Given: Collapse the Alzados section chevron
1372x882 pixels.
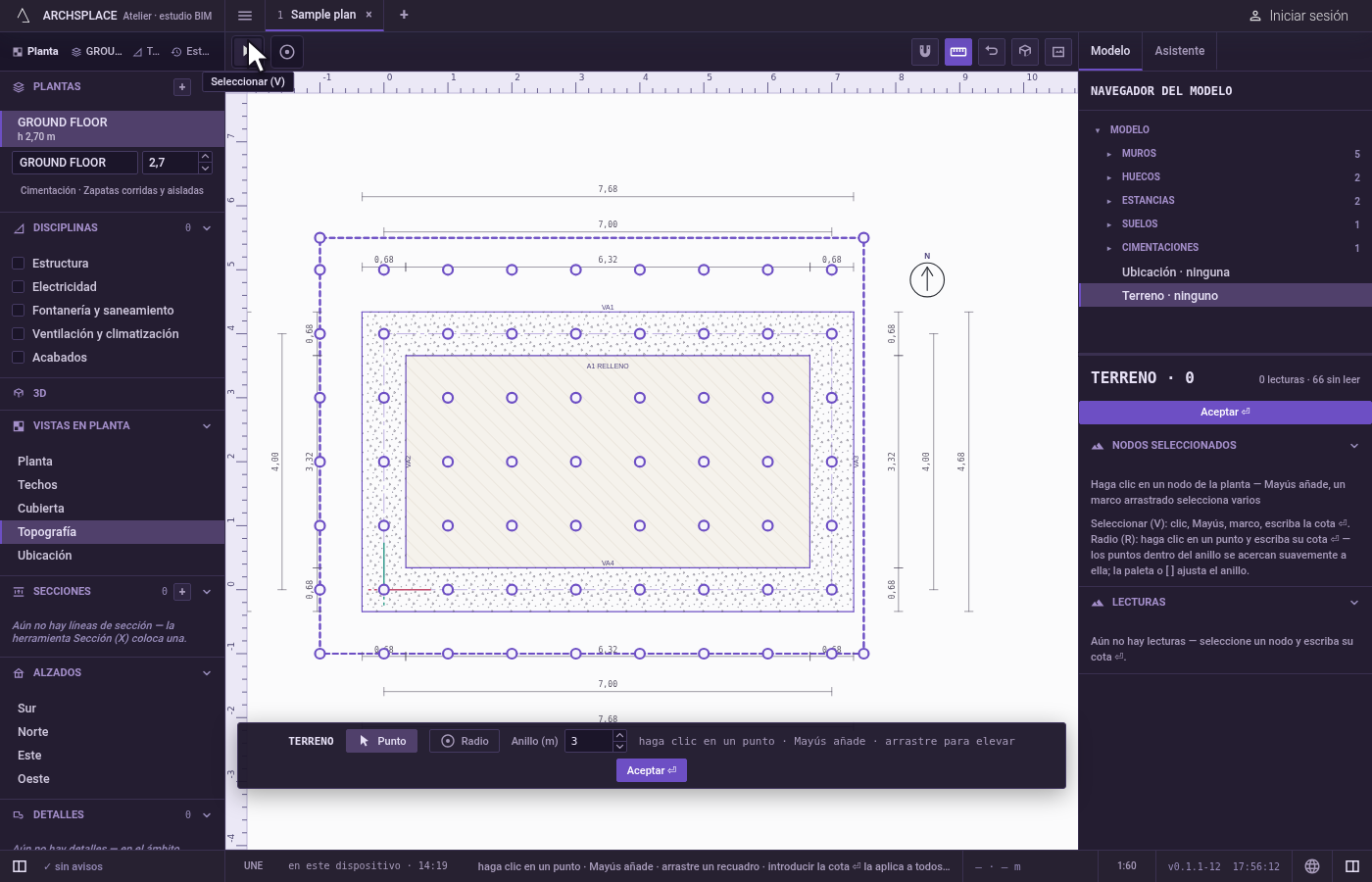Looking at the screenshot, I should pos(207,673).
